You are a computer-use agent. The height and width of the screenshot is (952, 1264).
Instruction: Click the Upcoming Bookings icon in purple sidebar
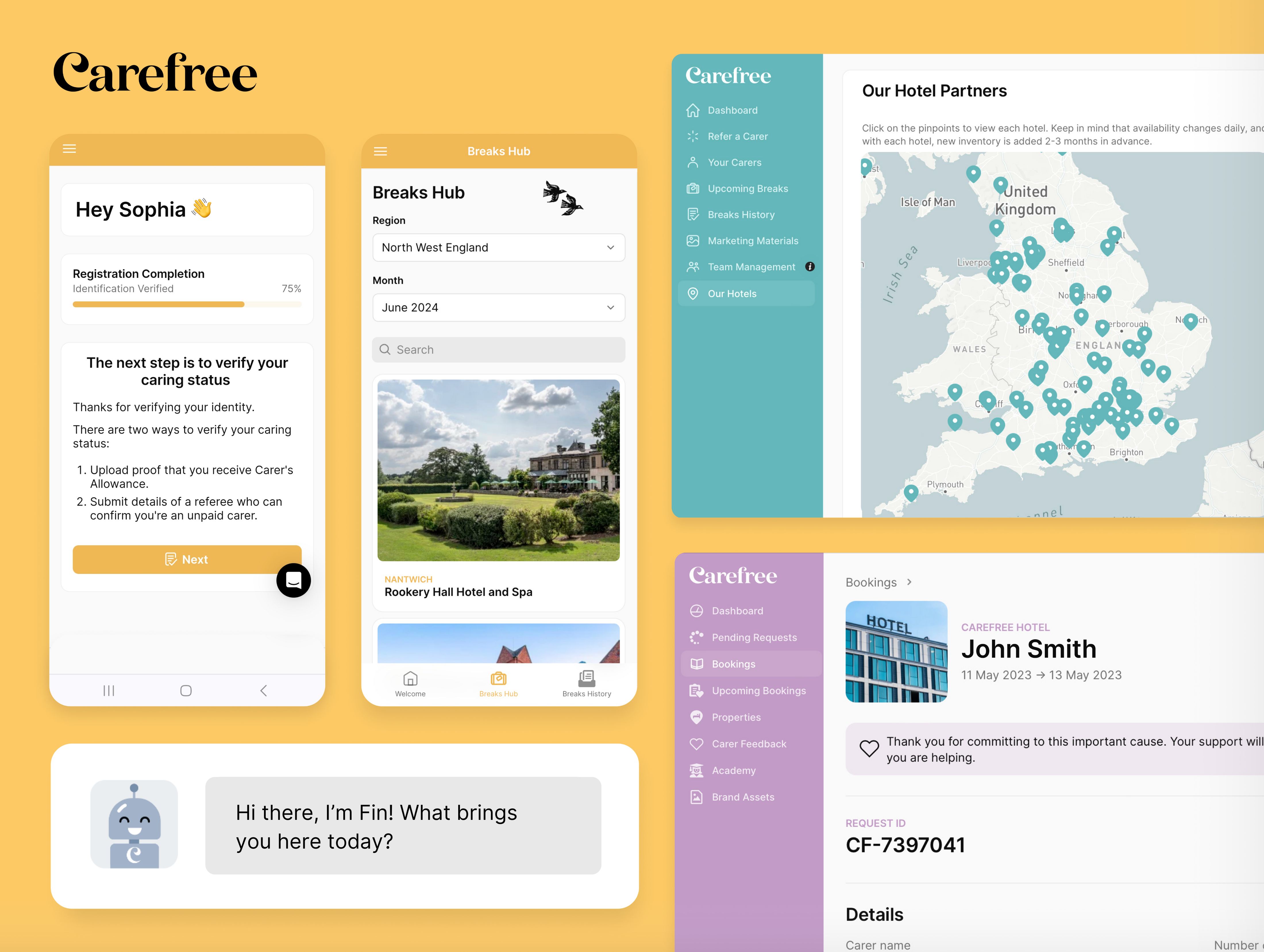coord(697,691)
